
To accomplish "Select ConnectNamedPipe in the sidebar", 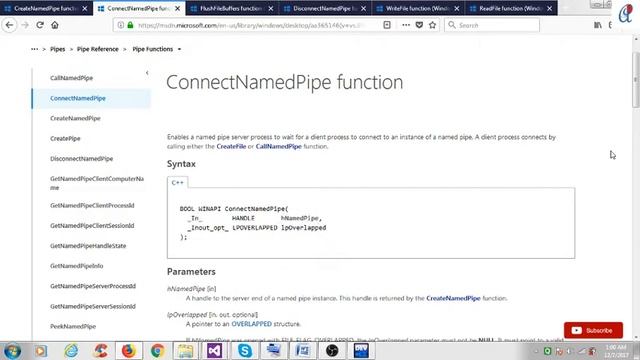I will point(78,98).
